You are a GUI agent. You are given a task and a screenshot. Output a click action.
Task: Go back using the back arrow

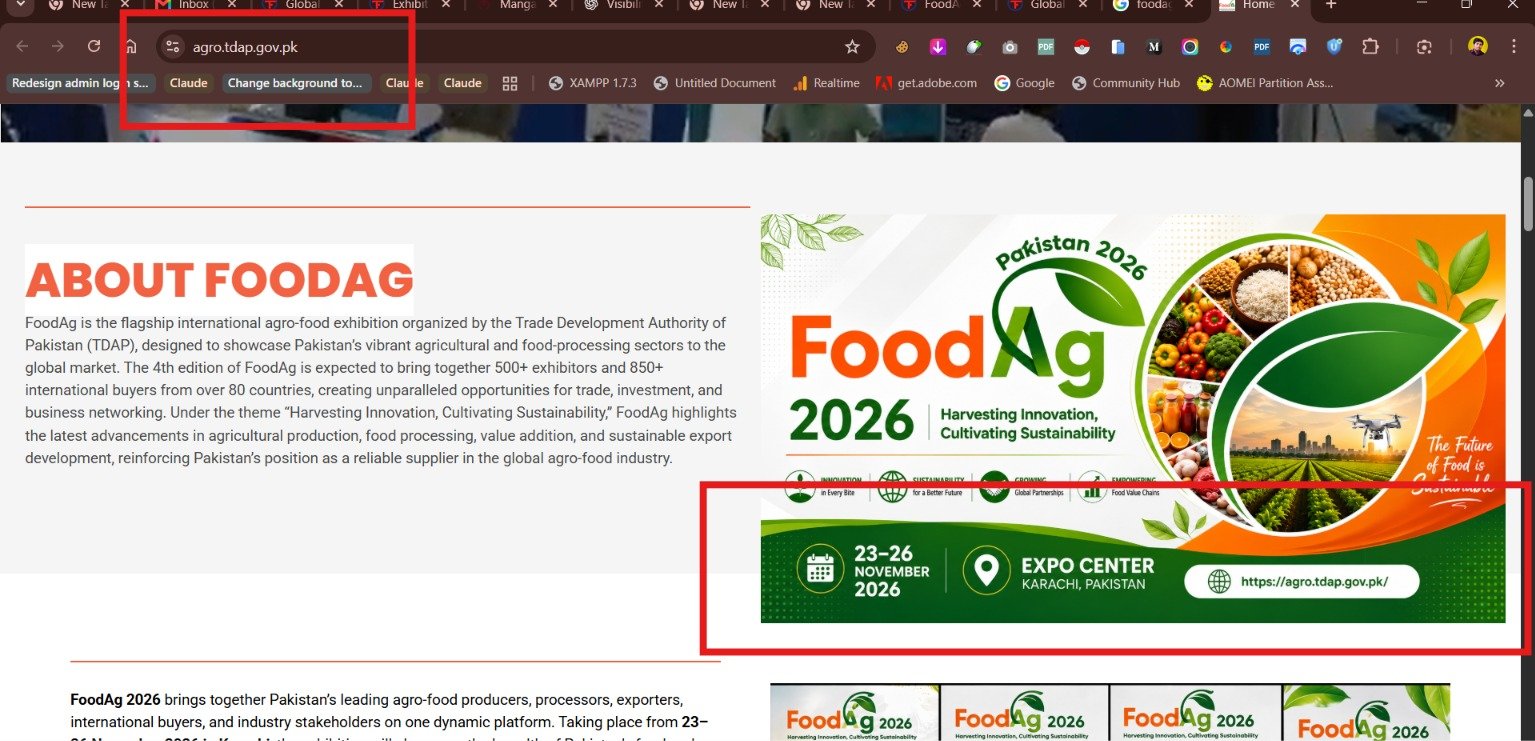[22, 47]
